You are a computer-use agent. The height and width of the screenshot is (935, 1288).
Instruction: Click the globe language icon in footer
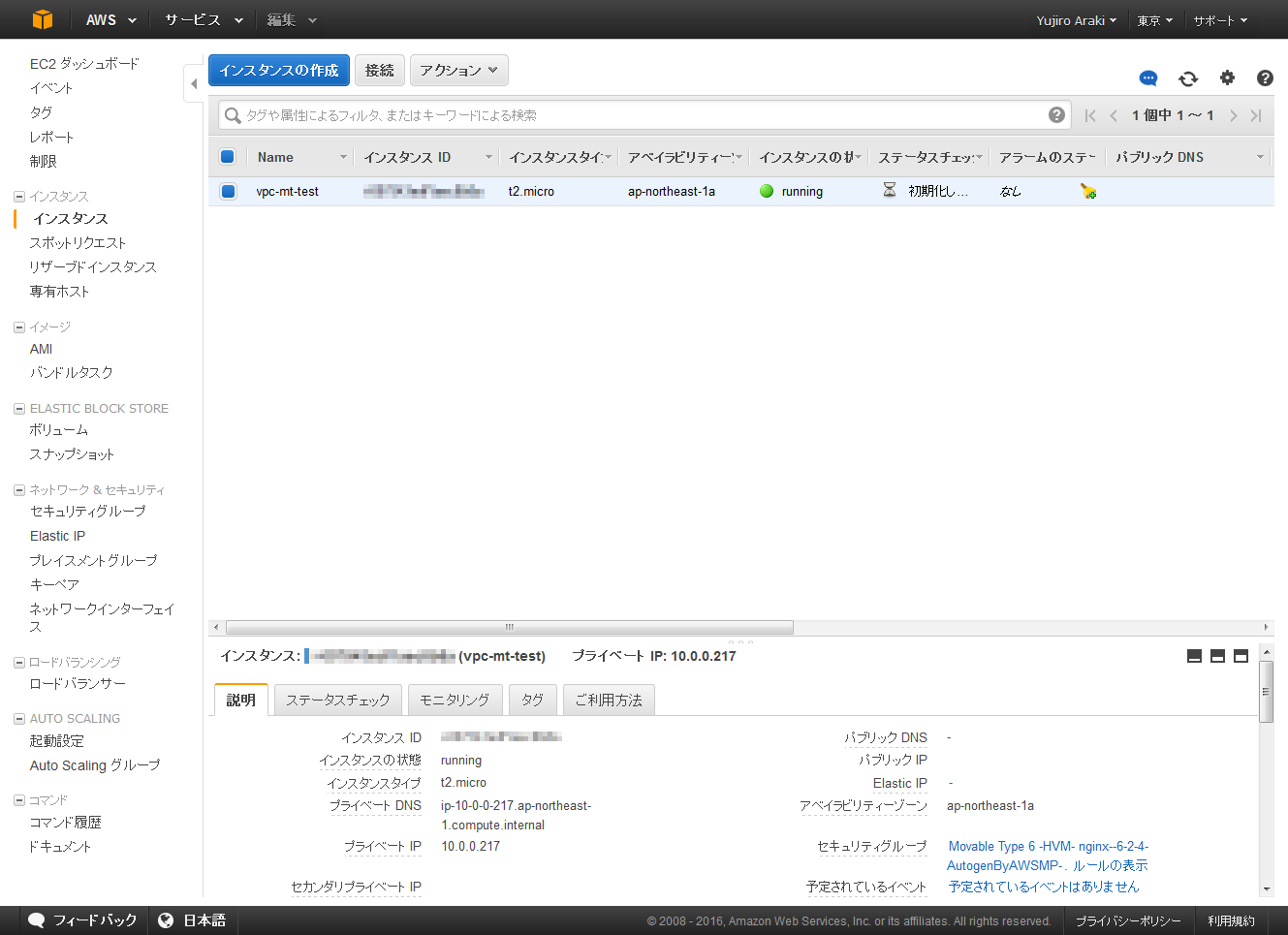166,920
